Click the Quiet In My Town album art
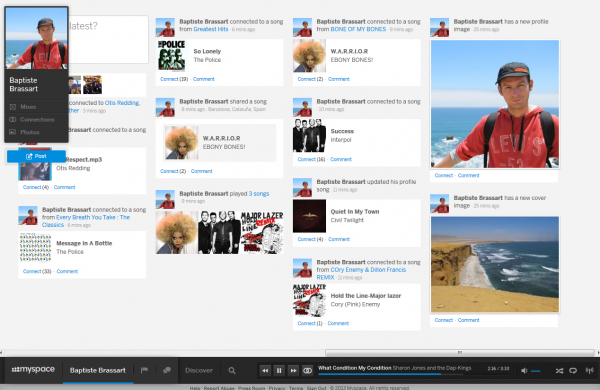The height and width of the screenshot is (390, 600). 309,216
